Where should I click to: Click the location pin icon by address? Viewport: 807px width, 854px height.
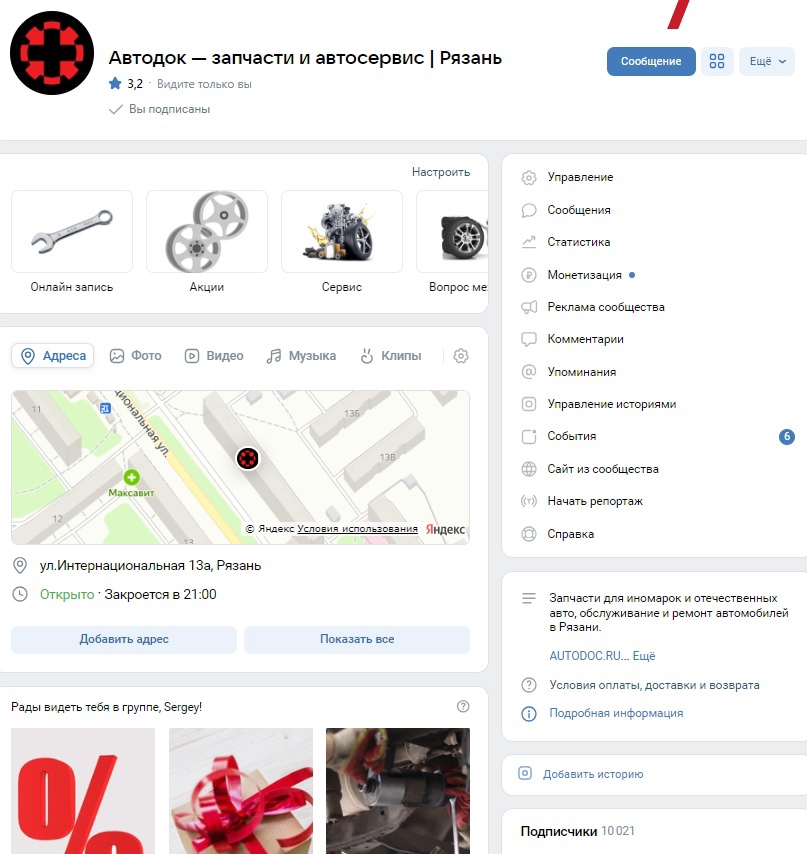click(x=20, y=565)
